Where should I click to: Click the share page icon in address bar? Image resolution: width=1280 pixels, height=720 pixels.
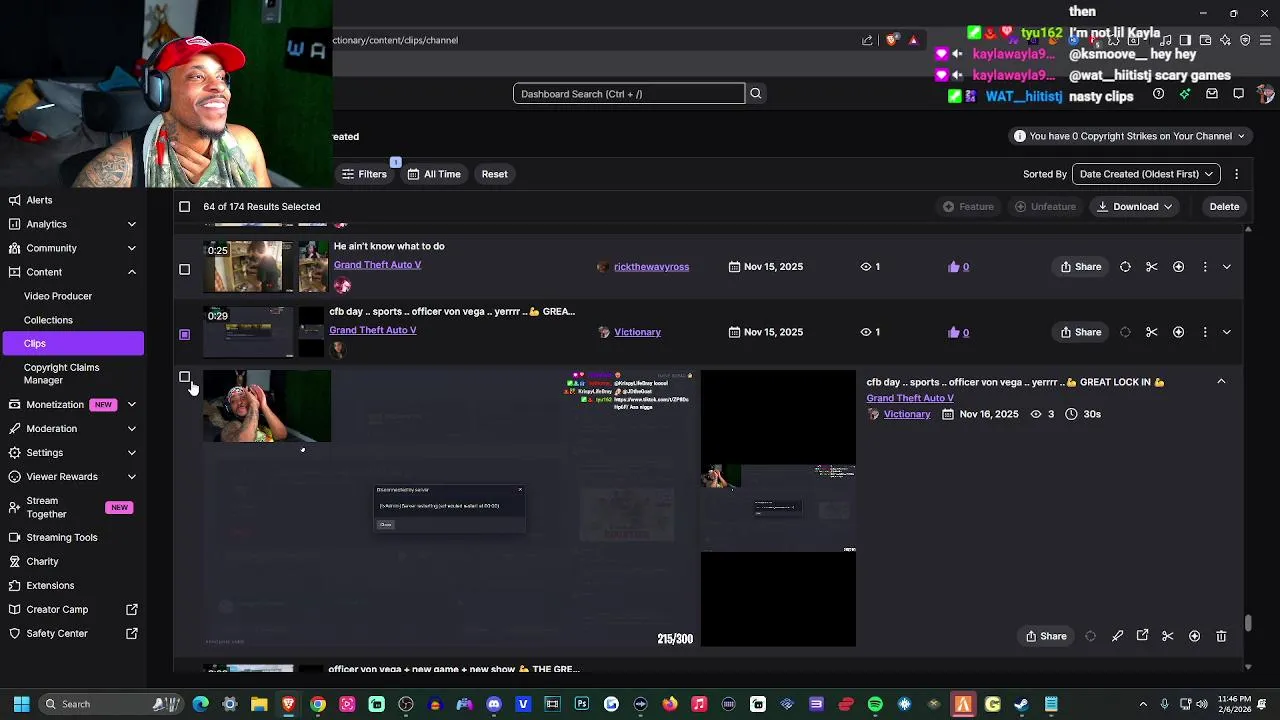[x=867, y=40]
